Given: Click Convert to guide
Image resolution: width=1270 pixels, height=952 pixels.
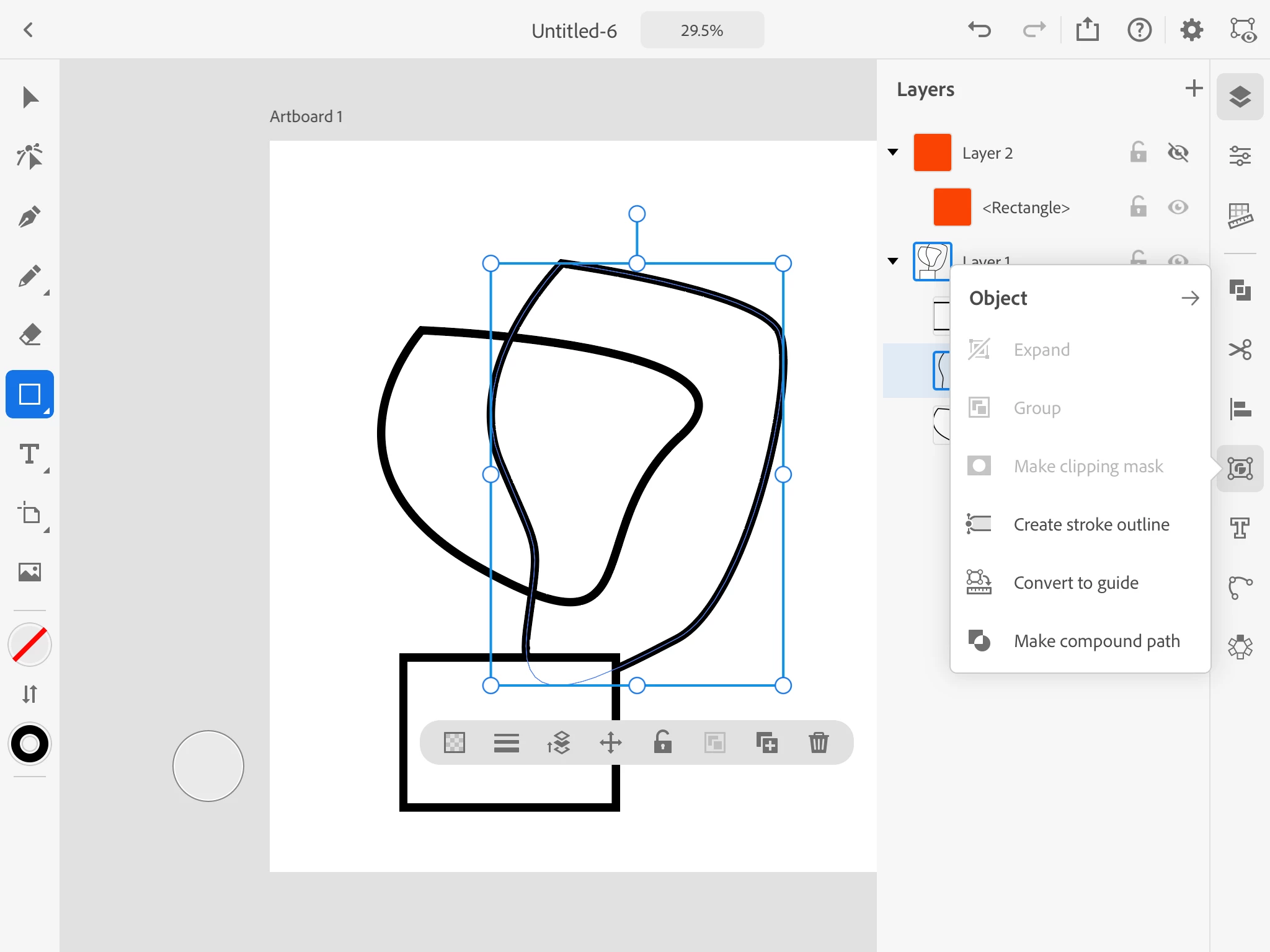Looking at the screenshot, I should pos(1075,583).
